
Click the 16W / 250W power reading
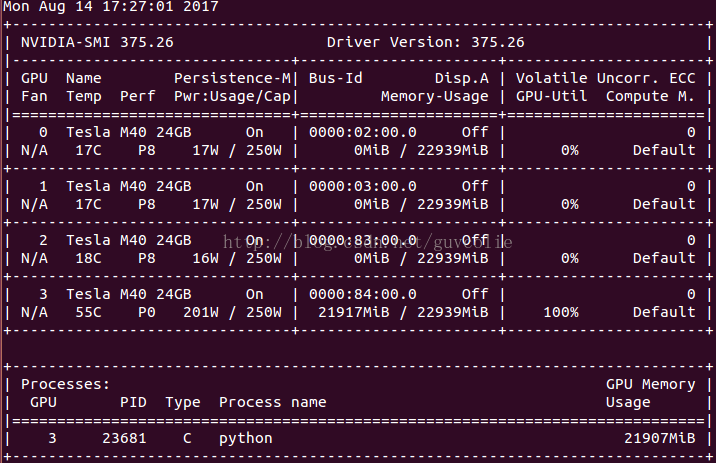click(237, 258)
